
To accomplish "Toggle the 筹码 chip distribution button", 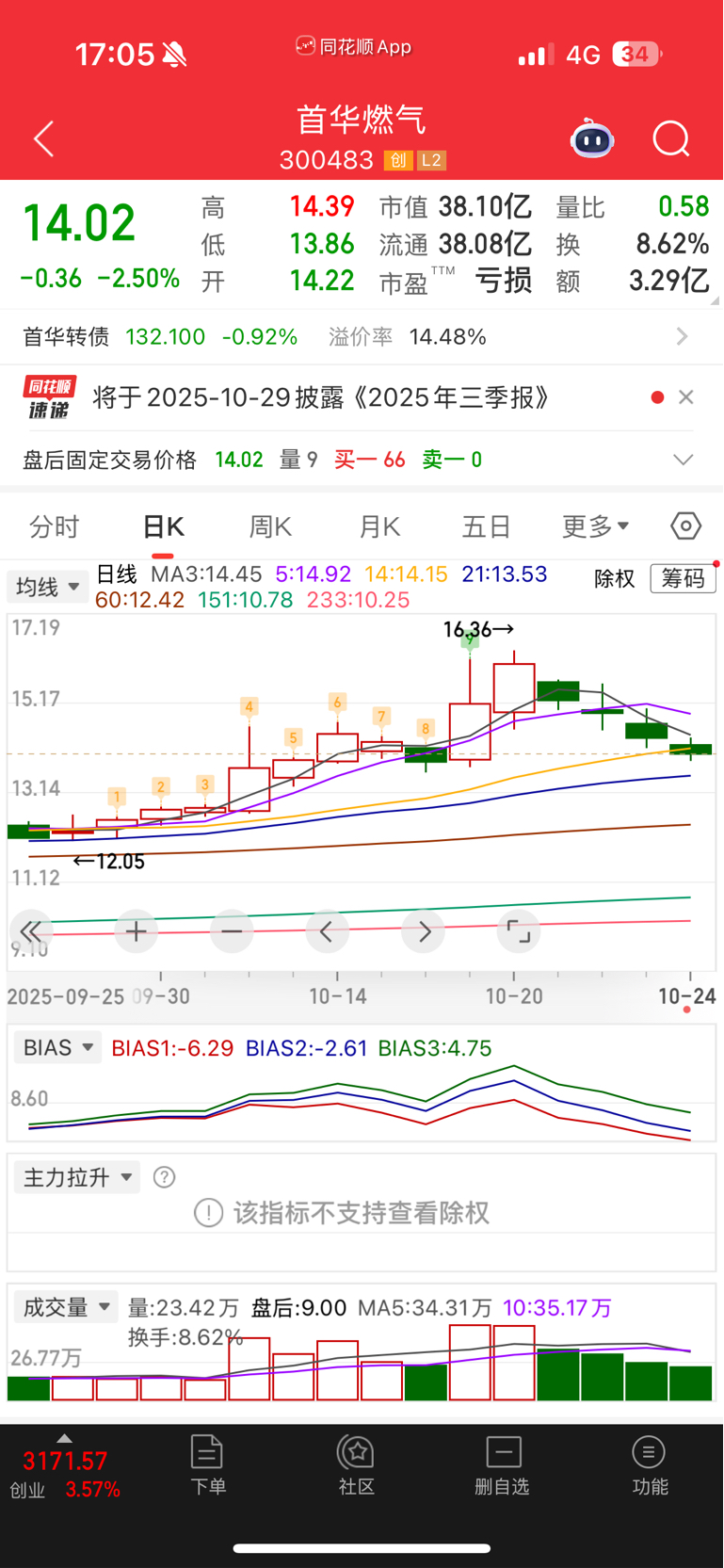I will pyautogui.click(x=684, y=578).
